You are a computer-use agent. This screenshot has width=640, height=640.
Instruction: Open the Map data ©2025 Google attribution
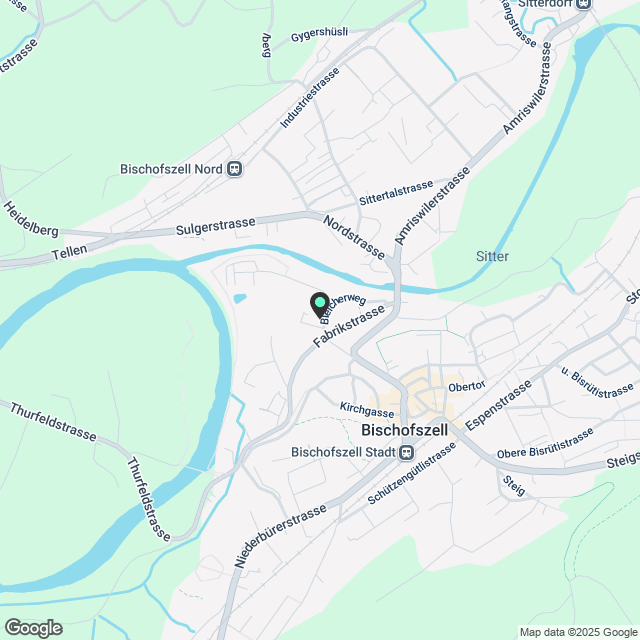[x=579, y=633]
